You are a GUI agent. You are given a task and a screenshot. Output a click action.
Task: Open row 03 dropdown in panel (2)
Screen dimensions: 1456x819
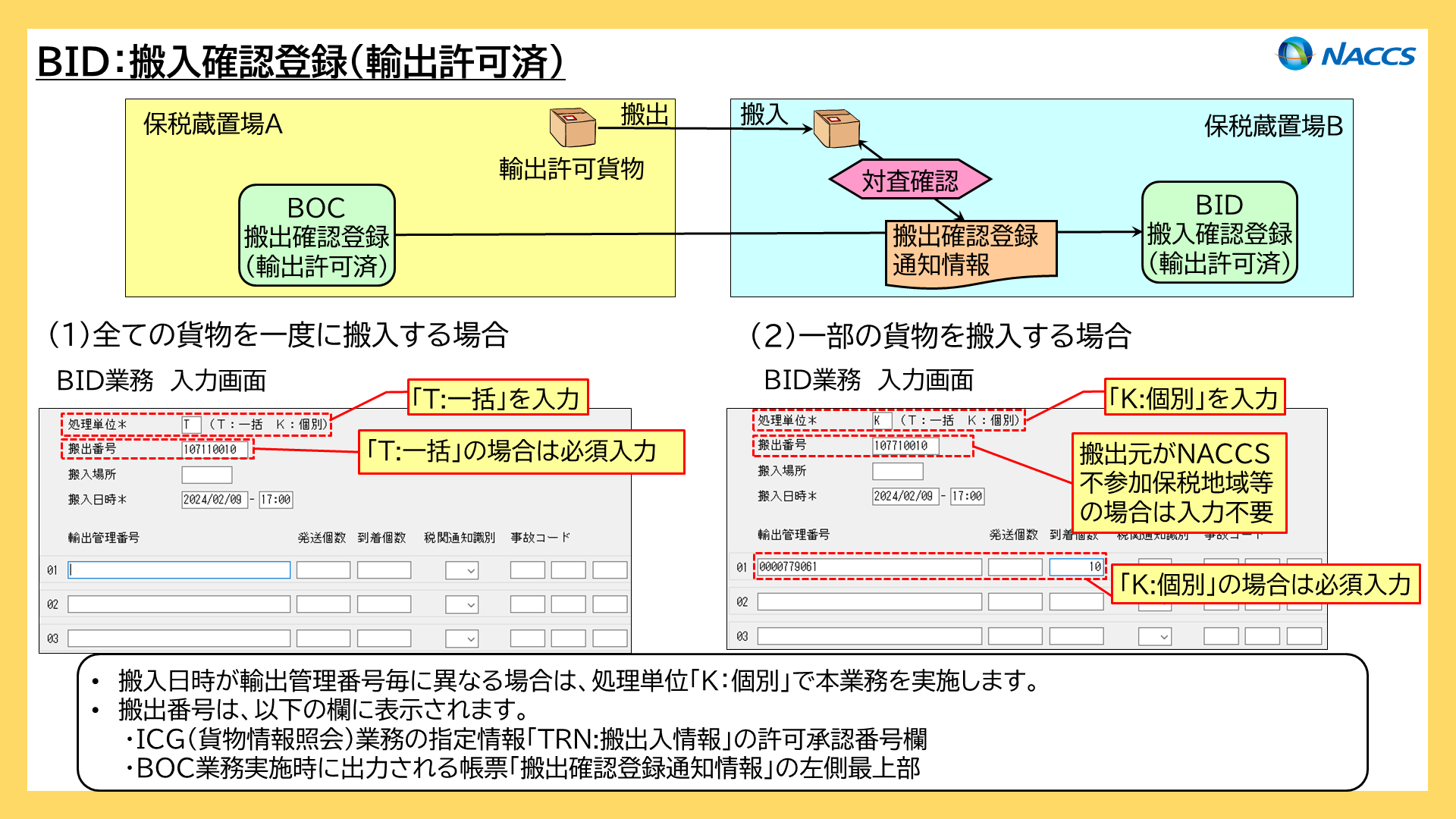click(x=1155, y=635)
